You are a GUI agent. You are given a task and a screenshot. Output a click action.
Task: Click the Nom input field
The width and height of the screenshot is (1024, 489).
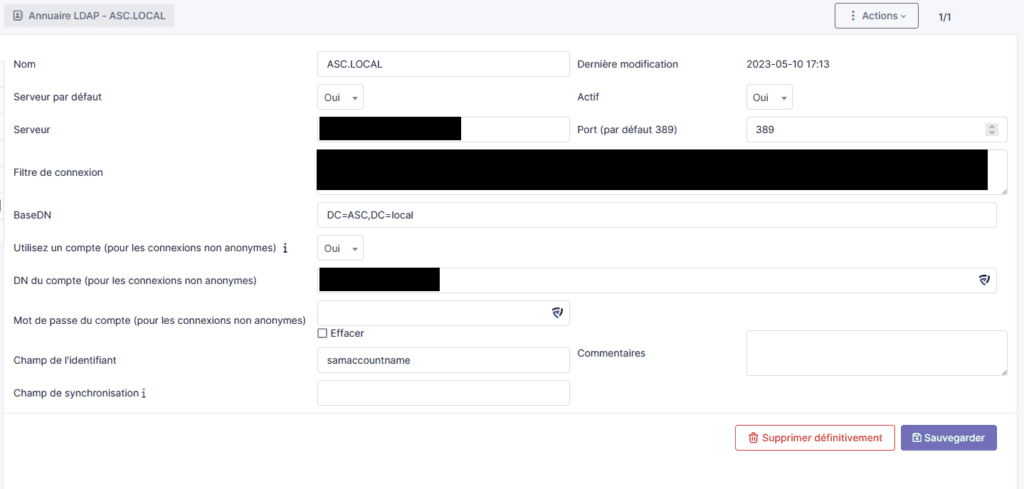[x=442, y=64]
